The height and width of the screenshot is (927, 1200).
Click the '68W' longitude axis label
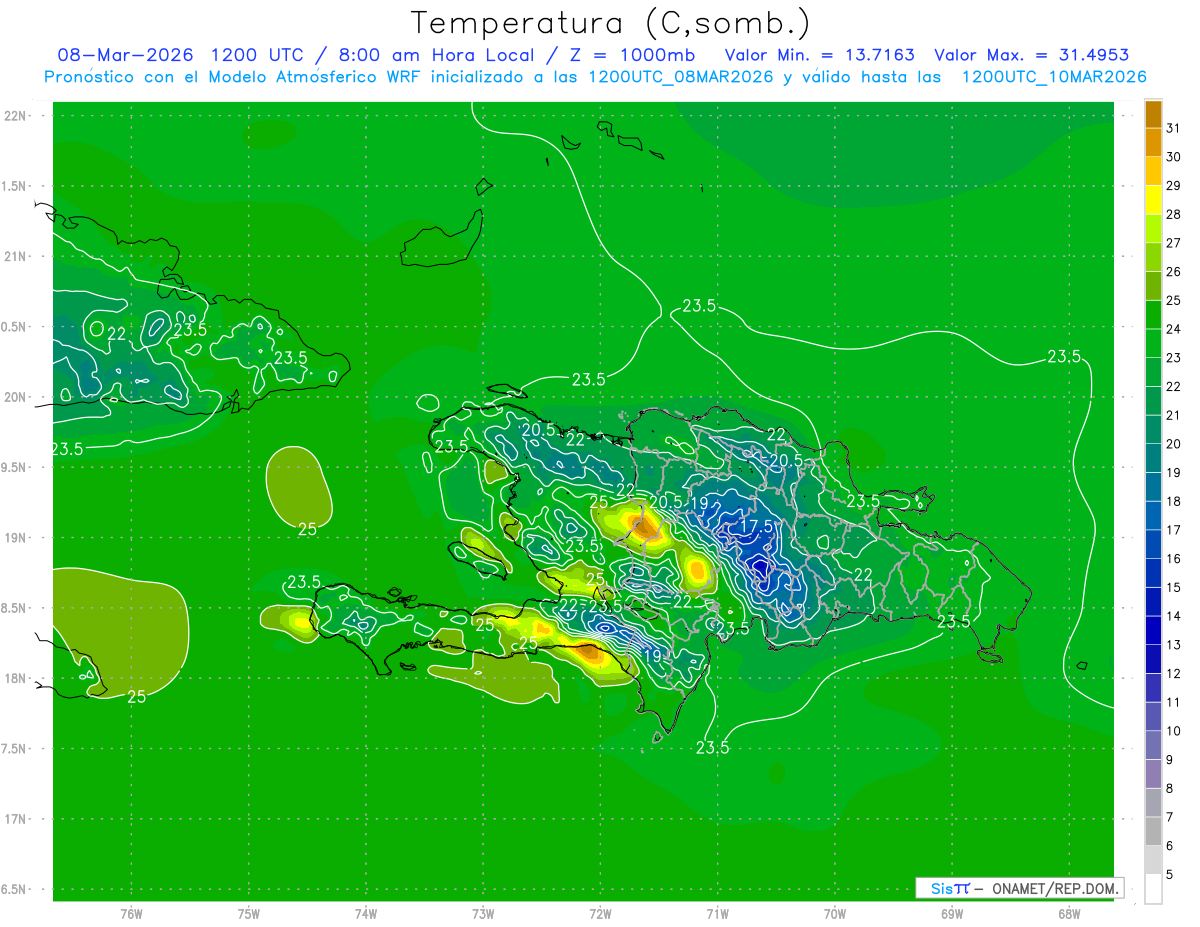[1069, 914]
